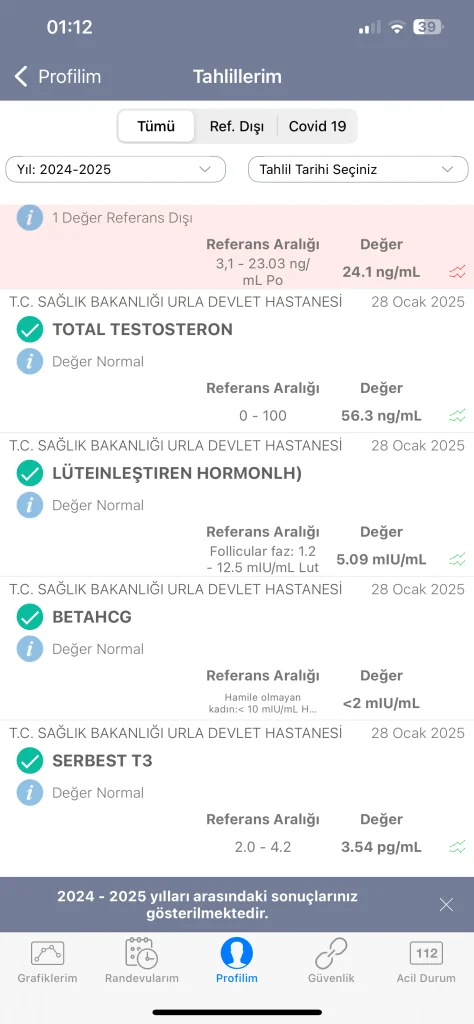
Task: Tap info icon under BETAHCG
Action: coord(30,648)
